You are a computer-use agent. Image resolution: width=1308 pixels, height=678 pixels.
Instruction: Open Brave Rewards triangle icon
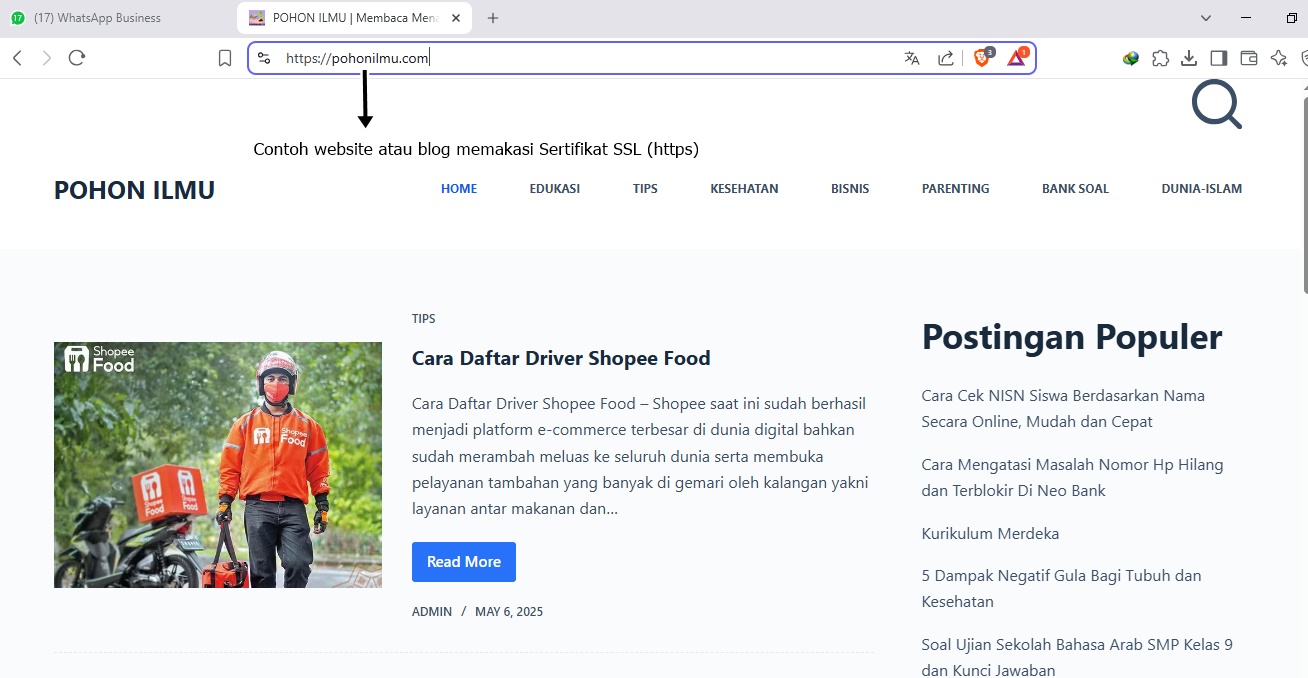(x=1017, y=57)
